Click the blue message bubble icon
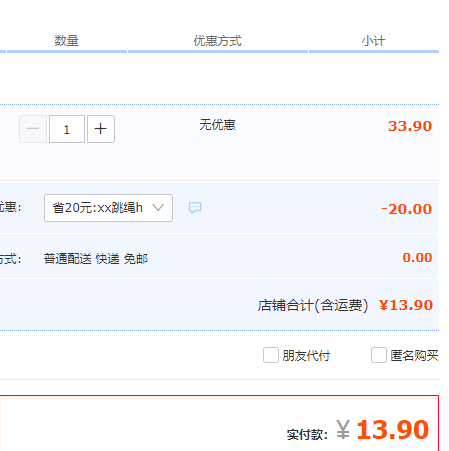 (x=195, y=208)
